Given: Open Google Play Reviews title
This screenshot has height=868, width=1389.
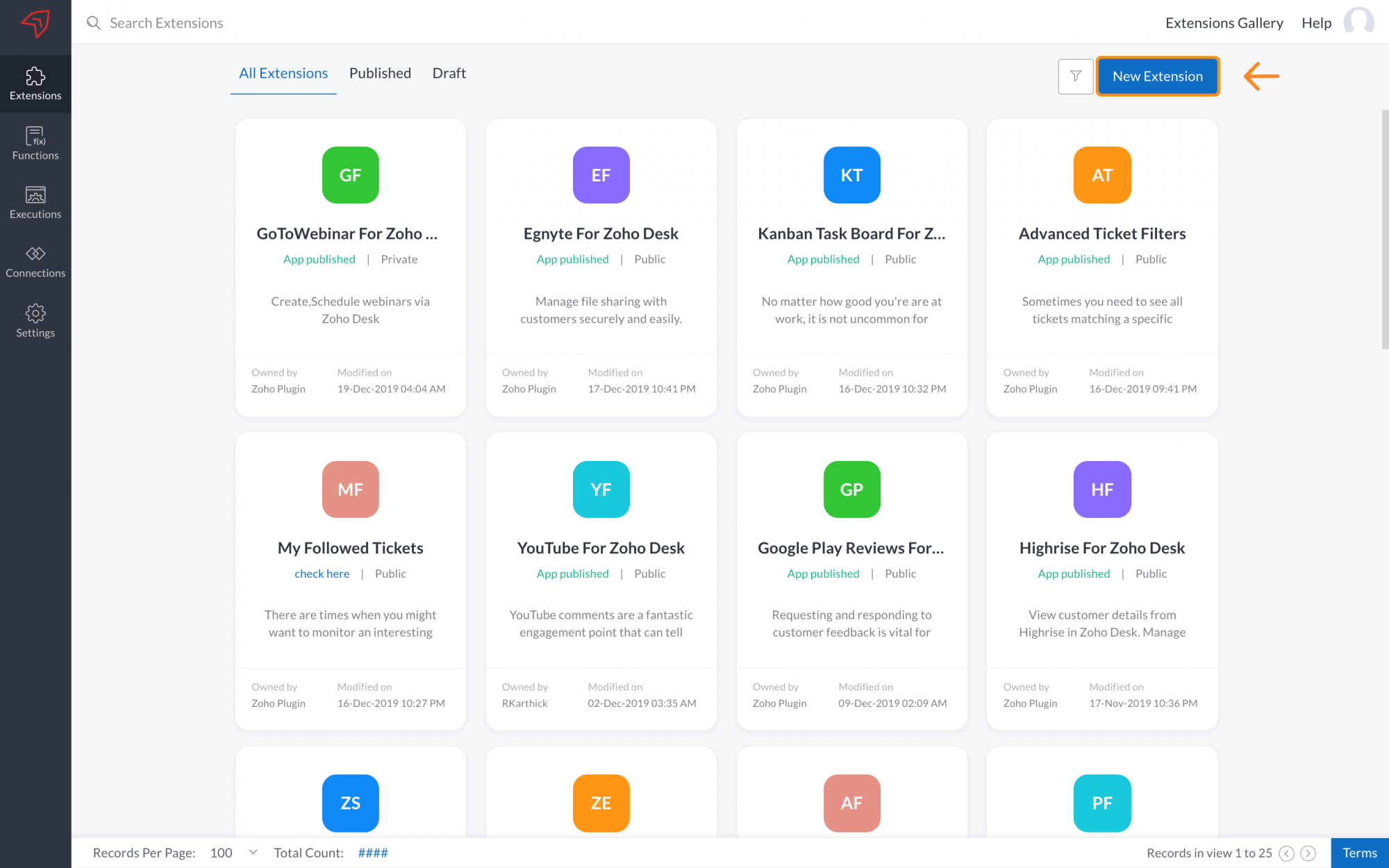Looking at the screenshot, I should (x=851, y=548).
